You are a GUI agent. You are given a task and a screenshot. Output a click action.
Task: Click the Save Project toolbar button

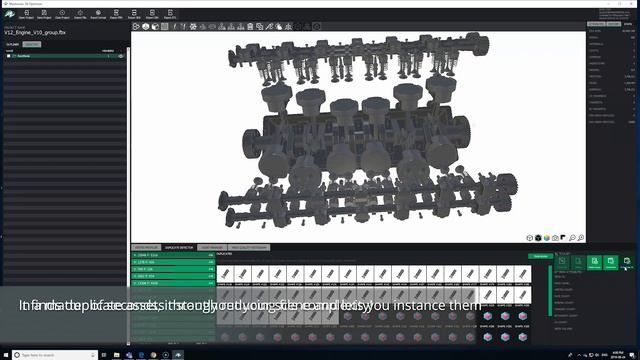[x=44, y=15]
